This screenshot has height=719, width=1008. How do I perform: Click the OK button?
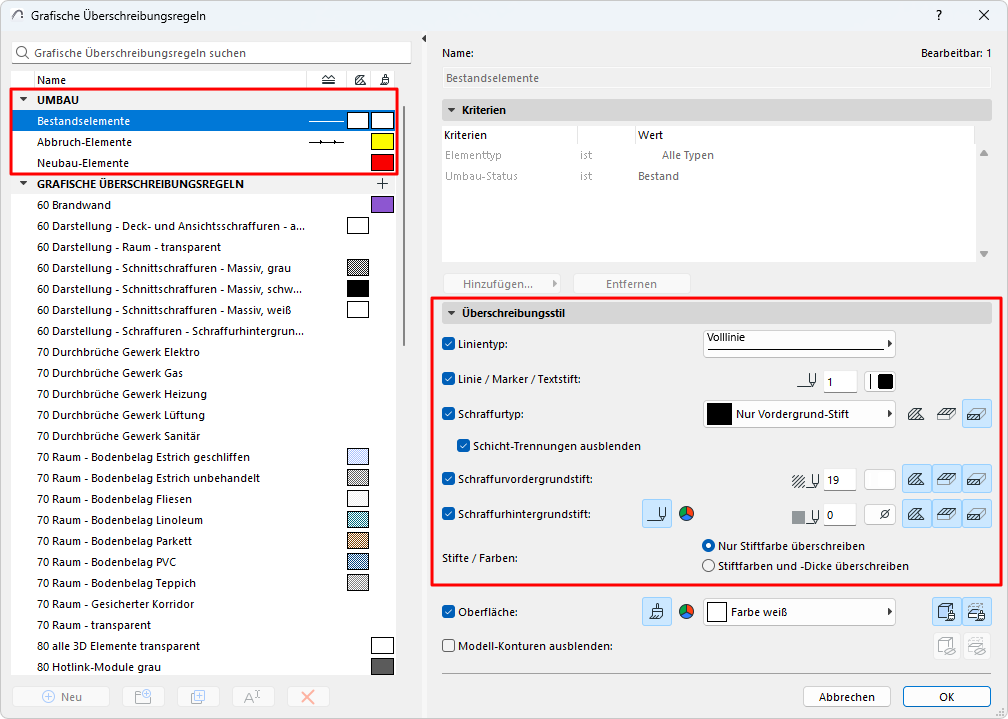(946, 696)
